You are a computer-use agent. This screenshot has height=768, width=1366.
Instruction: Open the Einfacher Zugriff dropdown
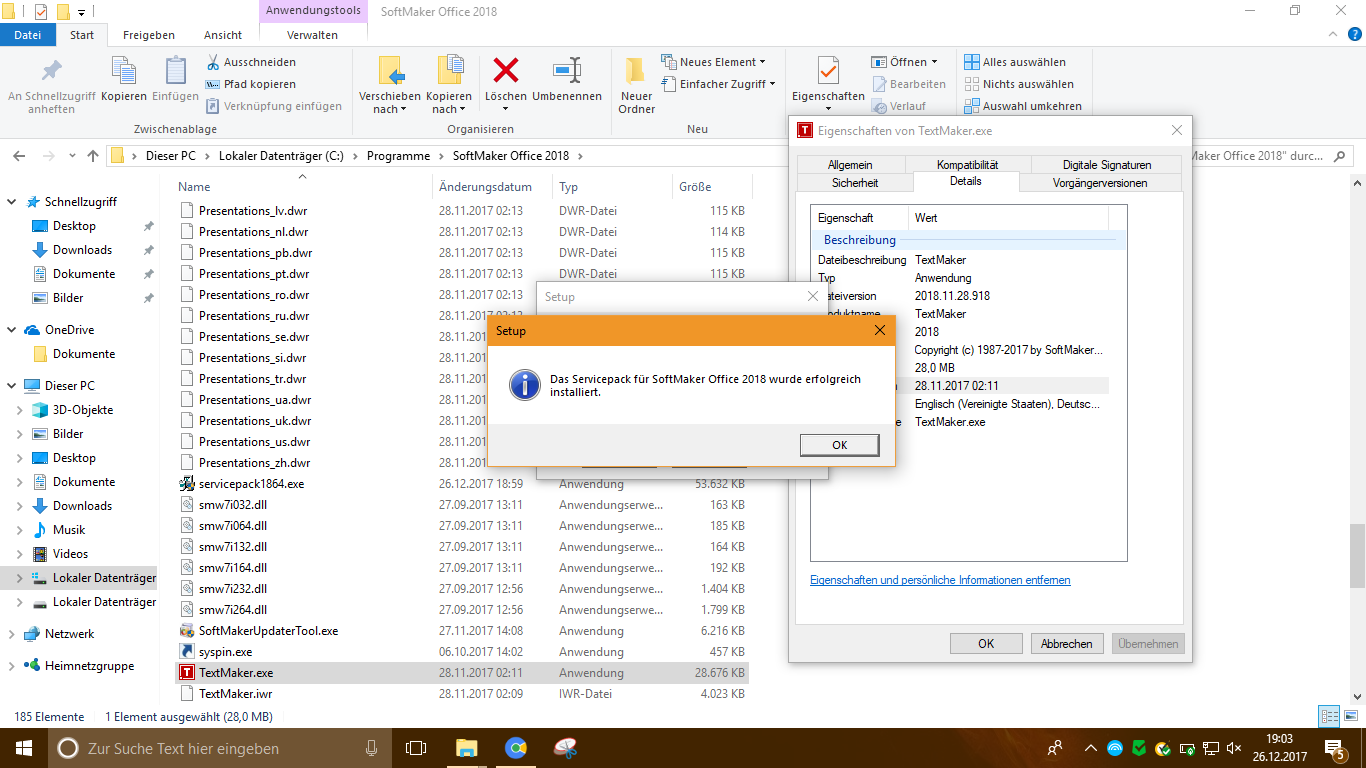click(x=718, y=84)
